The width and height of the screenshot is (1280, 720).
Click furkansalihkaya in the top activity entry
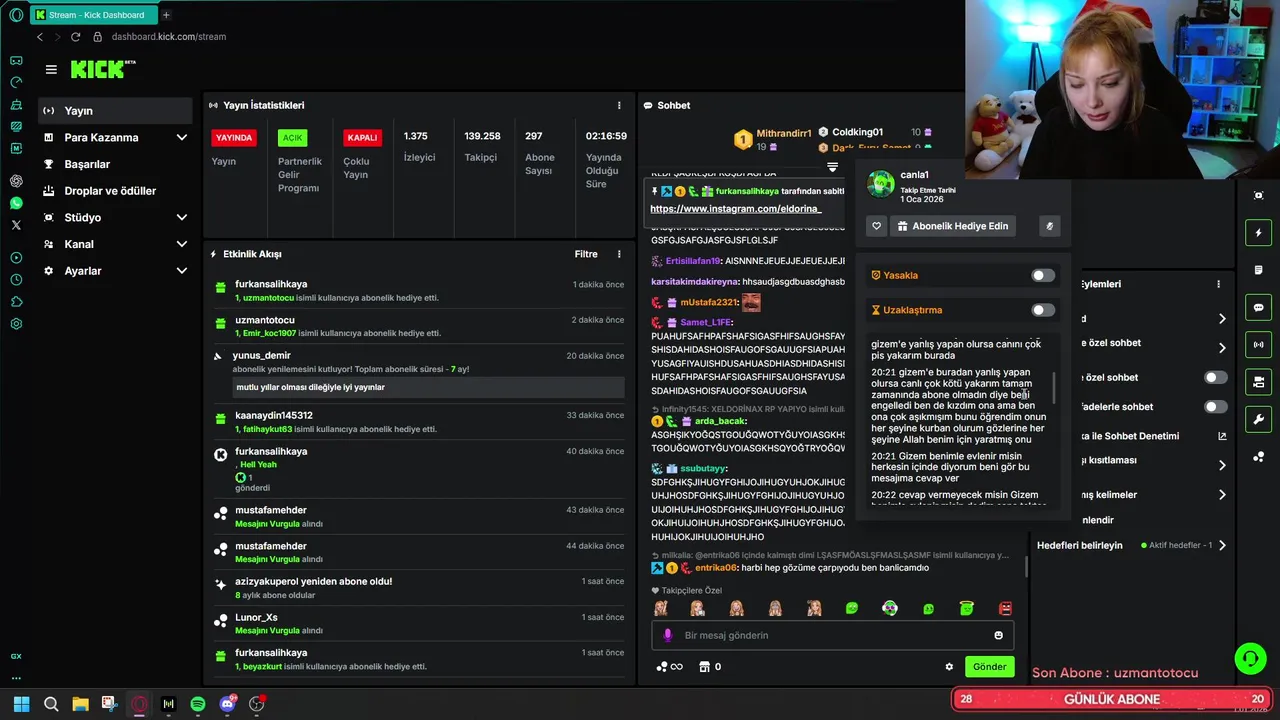(271, 285)
